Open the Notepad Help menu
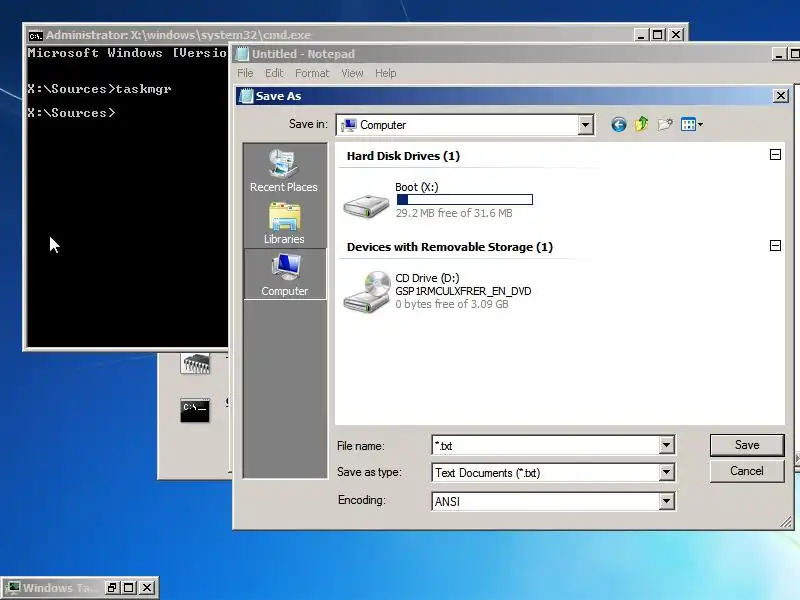800x600 pixels. [385, 73]
